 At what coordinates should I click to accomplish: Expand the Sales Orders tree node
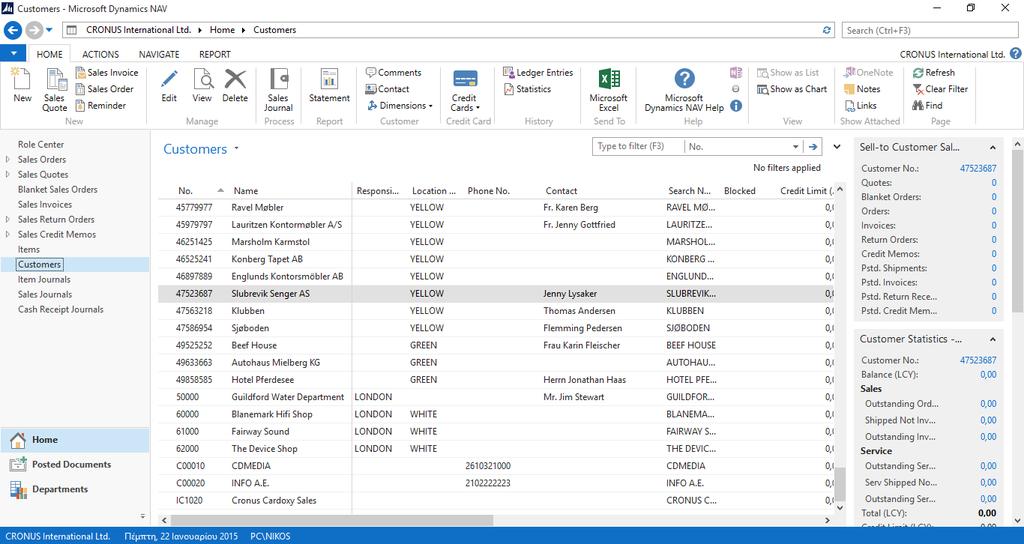(x=8, y=159)
